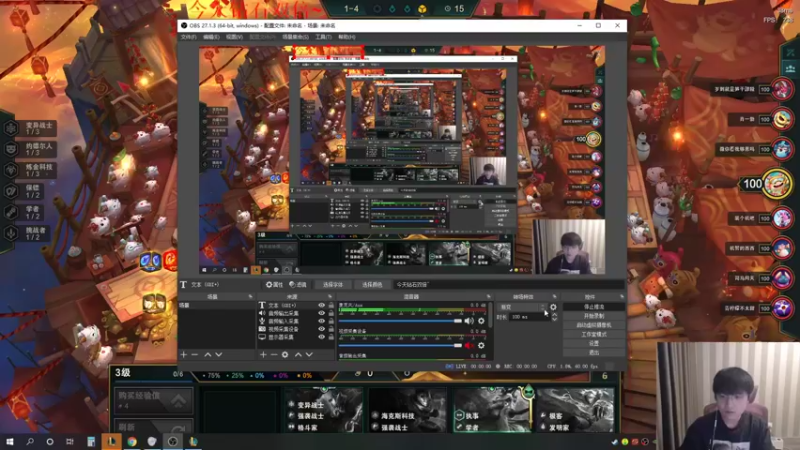Select the highlighted gold-ring player portrait with 100 health
800x450 pixels.
[x=777, y=183]
